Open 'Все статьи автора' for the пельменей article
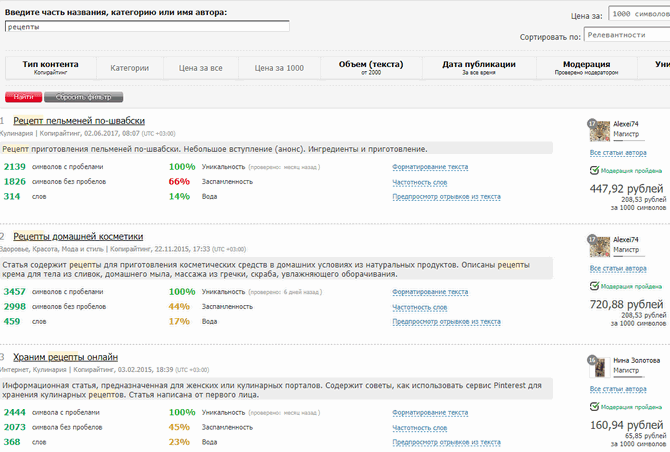Viewport: 670px width, 452px height. pos(618,153)
